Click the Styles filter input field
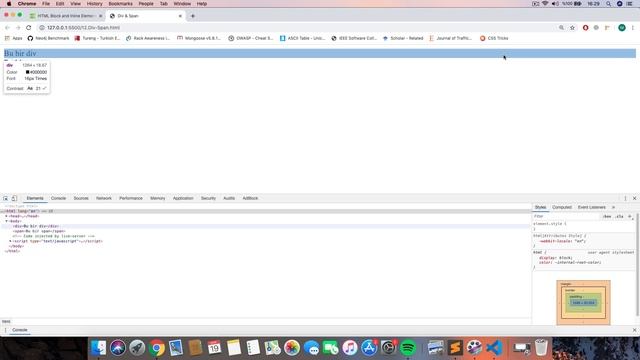The image size is (640, 360). tap(565, 216)
